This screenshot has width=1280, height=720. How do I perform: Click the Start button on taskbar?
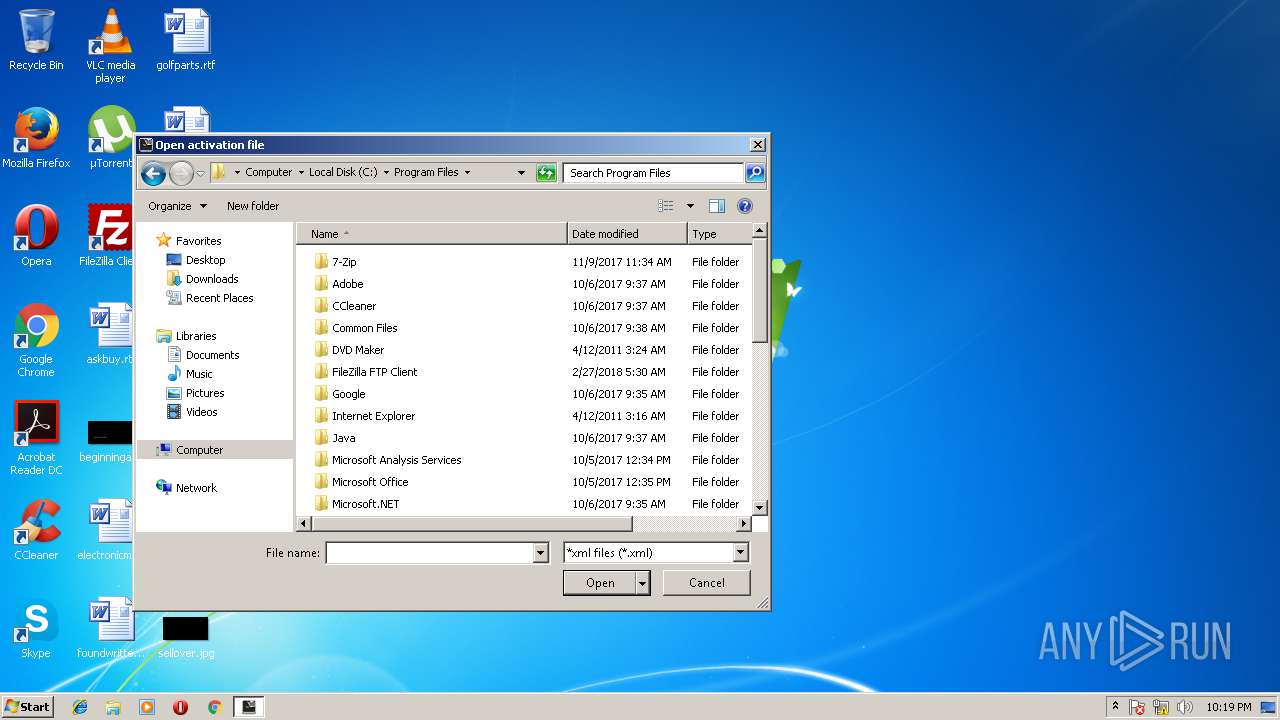coord(27,707)
